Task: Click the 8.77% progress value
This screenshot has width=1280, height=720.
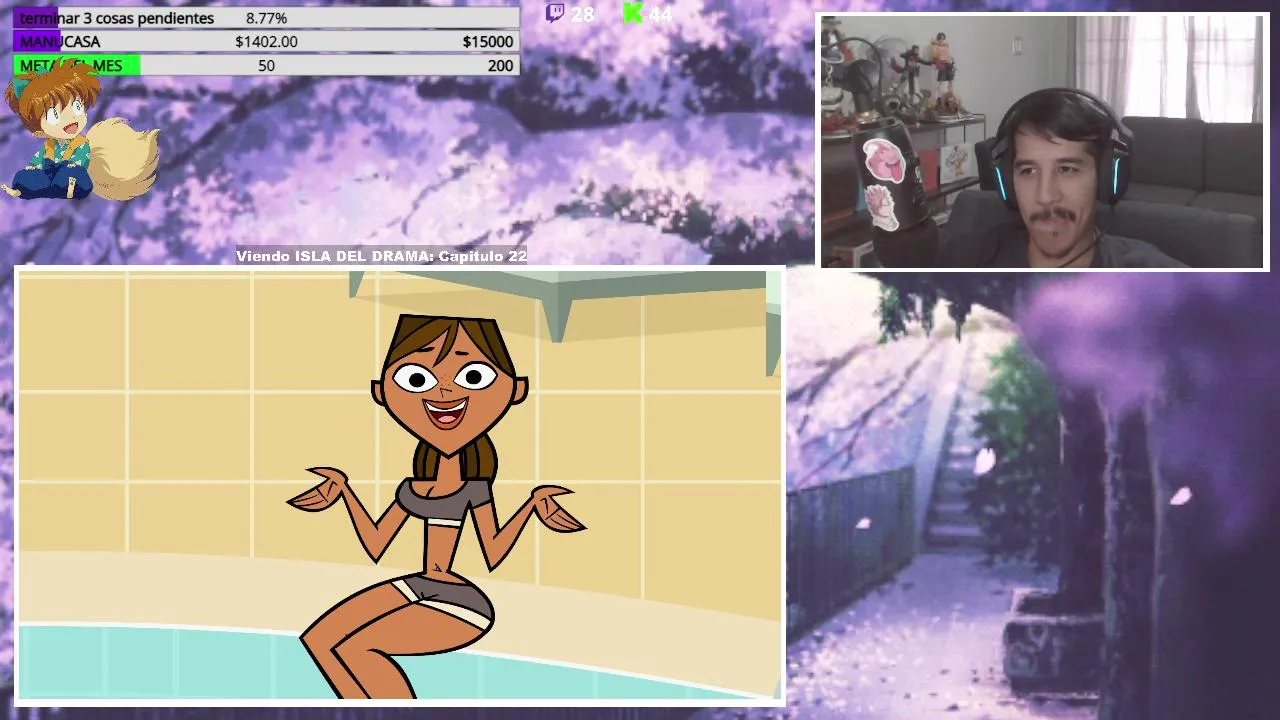Action: click(266, 18)
